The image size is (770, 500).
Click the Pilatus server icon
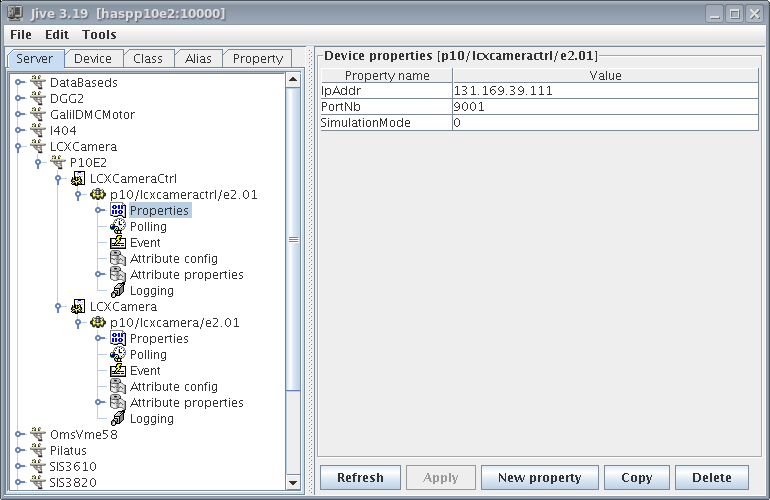pyautogui.click(x=38, y=450)
